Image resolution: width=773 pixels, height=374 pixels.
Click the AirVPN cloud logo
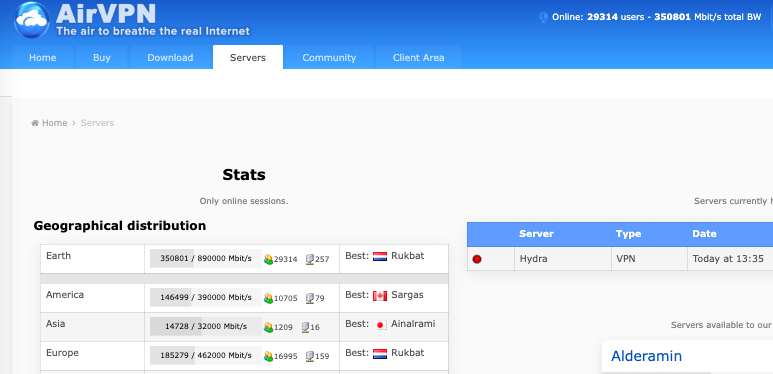32,19
